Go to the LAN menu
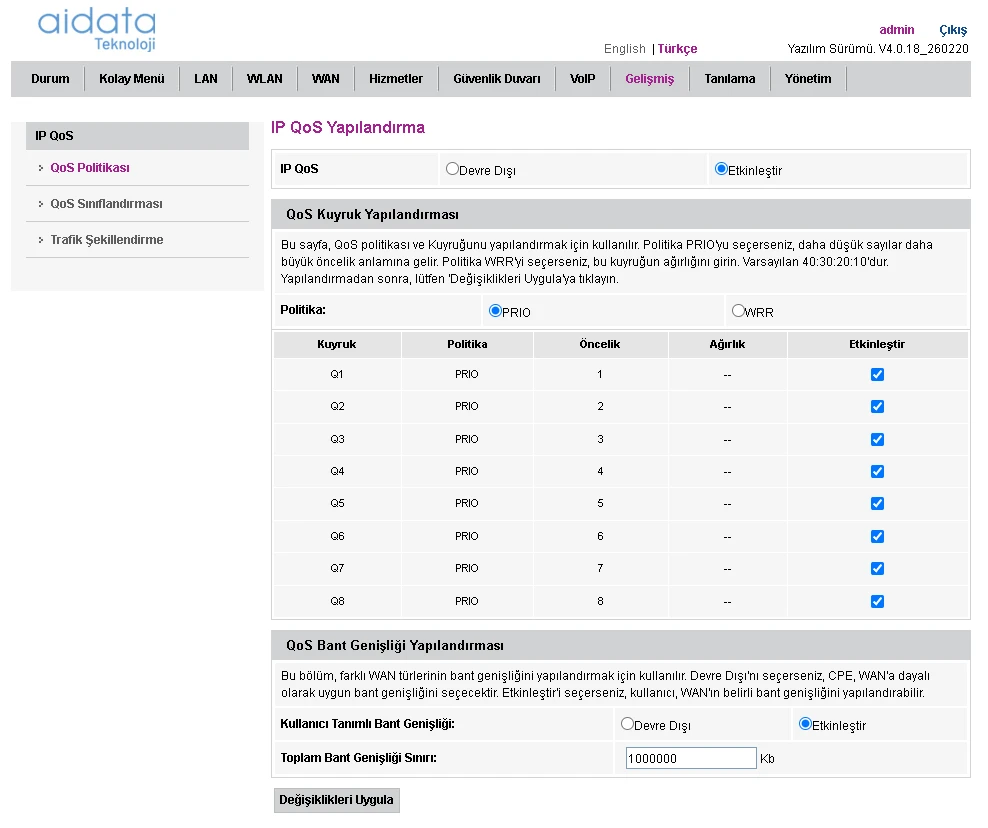Screen dimensions: 988x828 pyautogui.click(x=205, y=79)
